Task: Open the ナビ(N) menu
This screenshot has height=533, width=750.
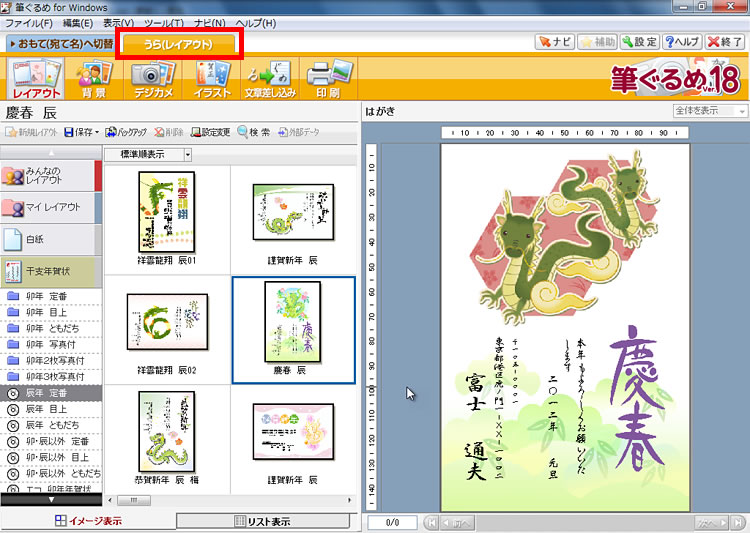Action: coord(210,23)
